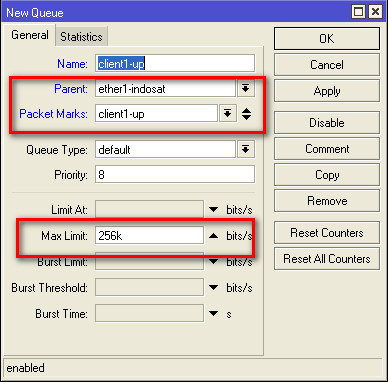Image resolution: width=389 pixels, height=382 pixels.
Task: Open the Queue Type dropdown
Action: 246,149
